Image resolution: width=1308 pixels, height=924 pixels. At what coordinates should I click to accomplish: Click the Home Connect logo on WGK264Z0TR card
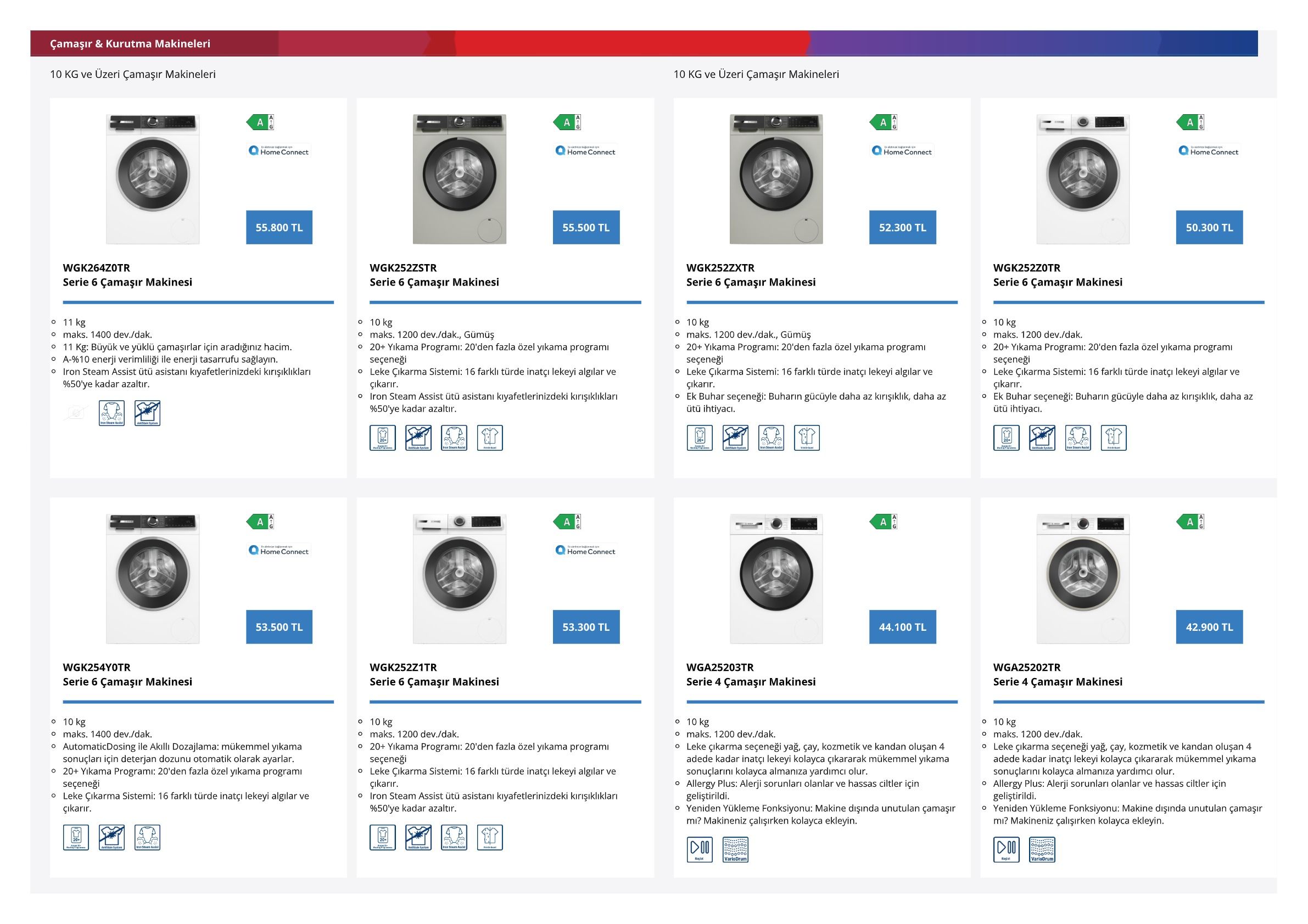278,150
